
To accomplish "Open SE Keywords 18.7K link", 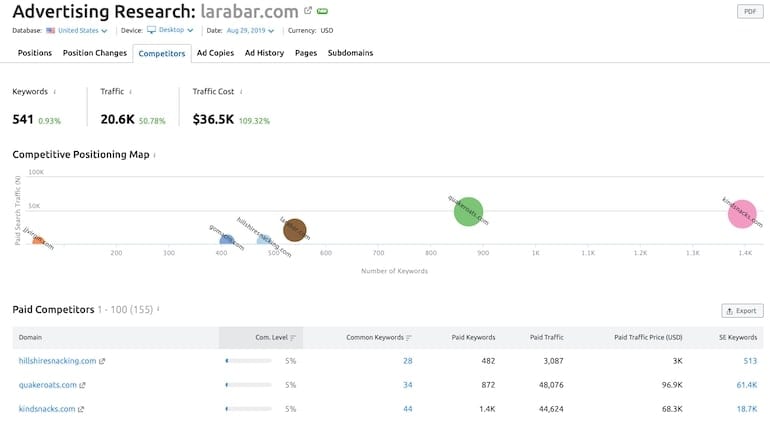I will point(747,409).
